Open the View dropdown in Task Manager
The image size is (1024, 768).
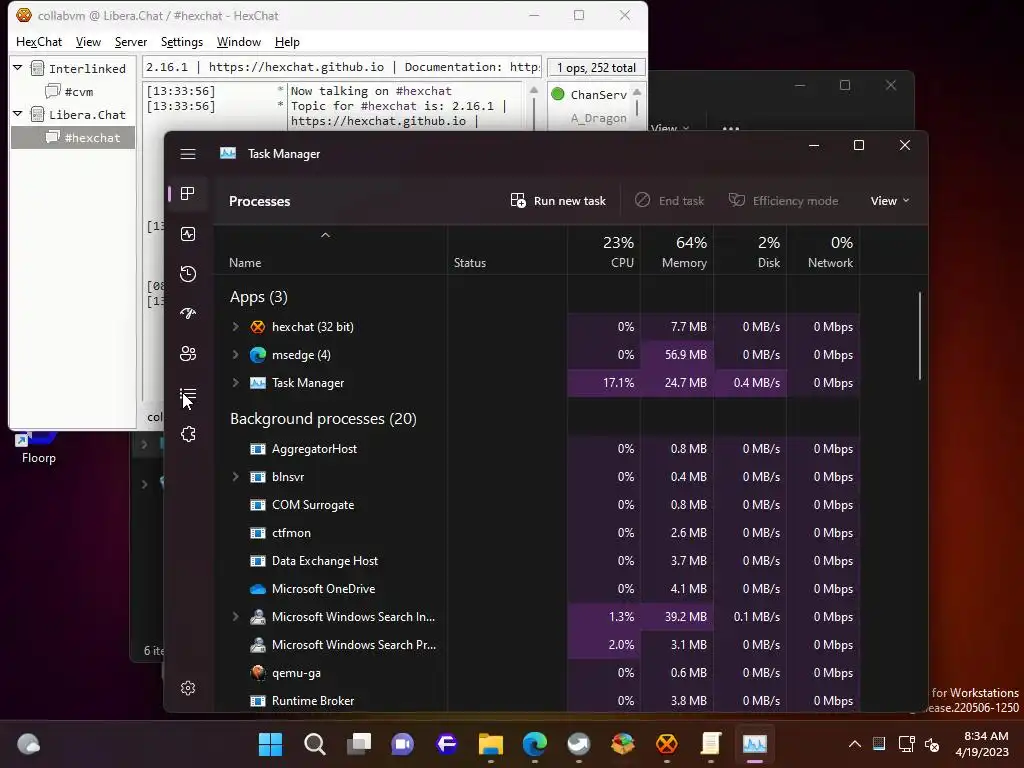889,200
